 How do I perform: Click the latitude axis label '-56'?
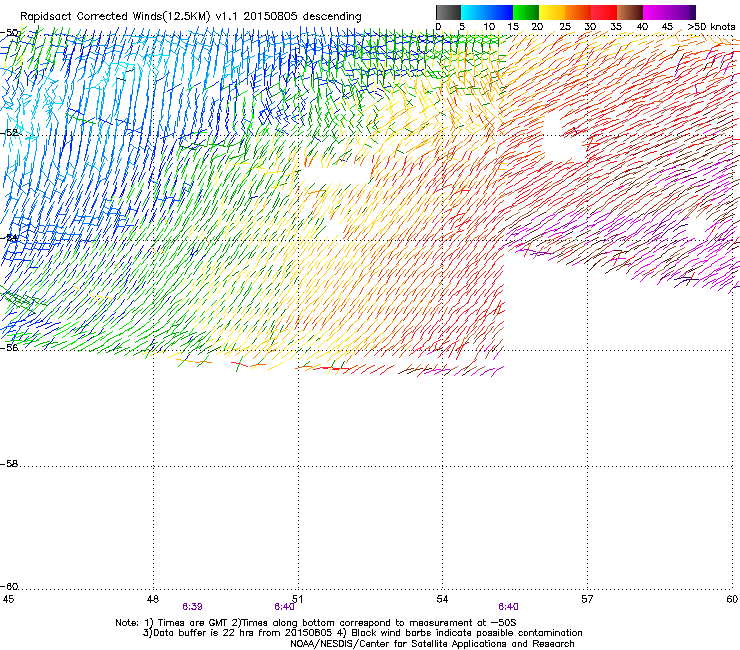coord(10,348)
